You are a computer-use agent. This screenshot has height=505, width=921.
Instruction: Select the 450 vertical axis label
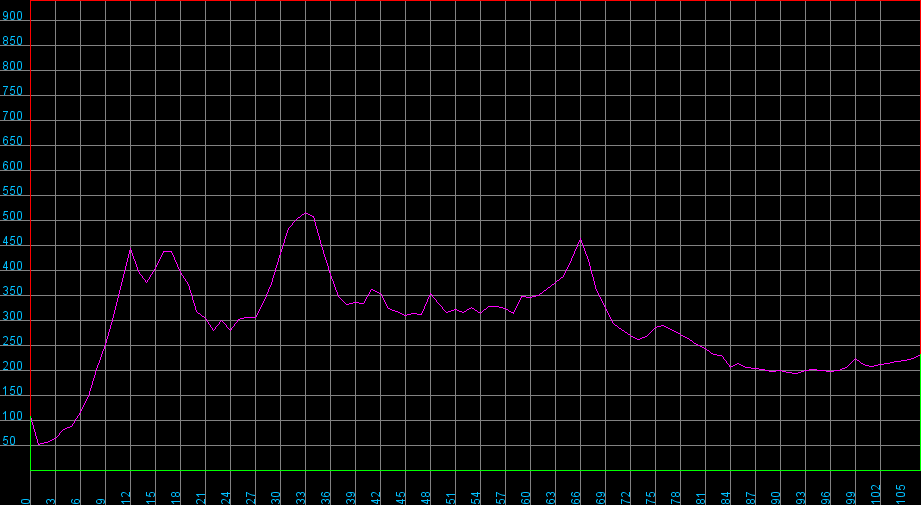click(x=12, y=241)
